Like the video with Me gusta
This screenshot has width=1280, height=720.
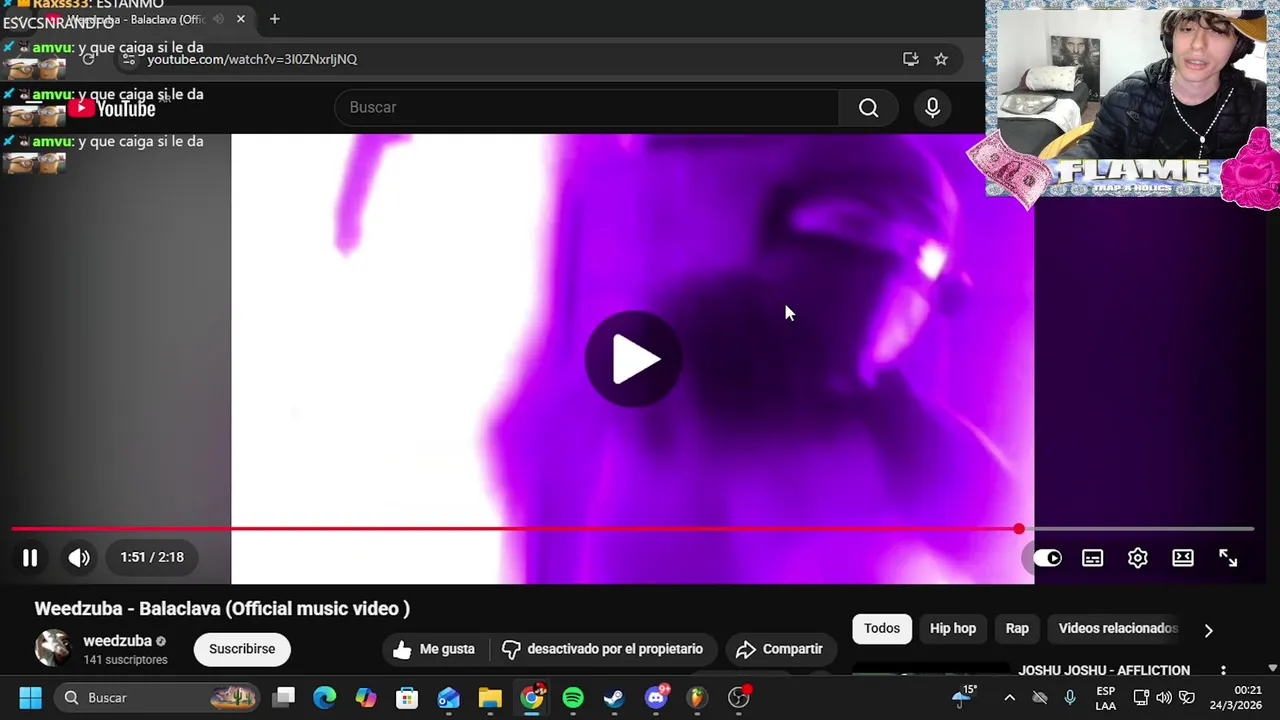tap(434, 649)
